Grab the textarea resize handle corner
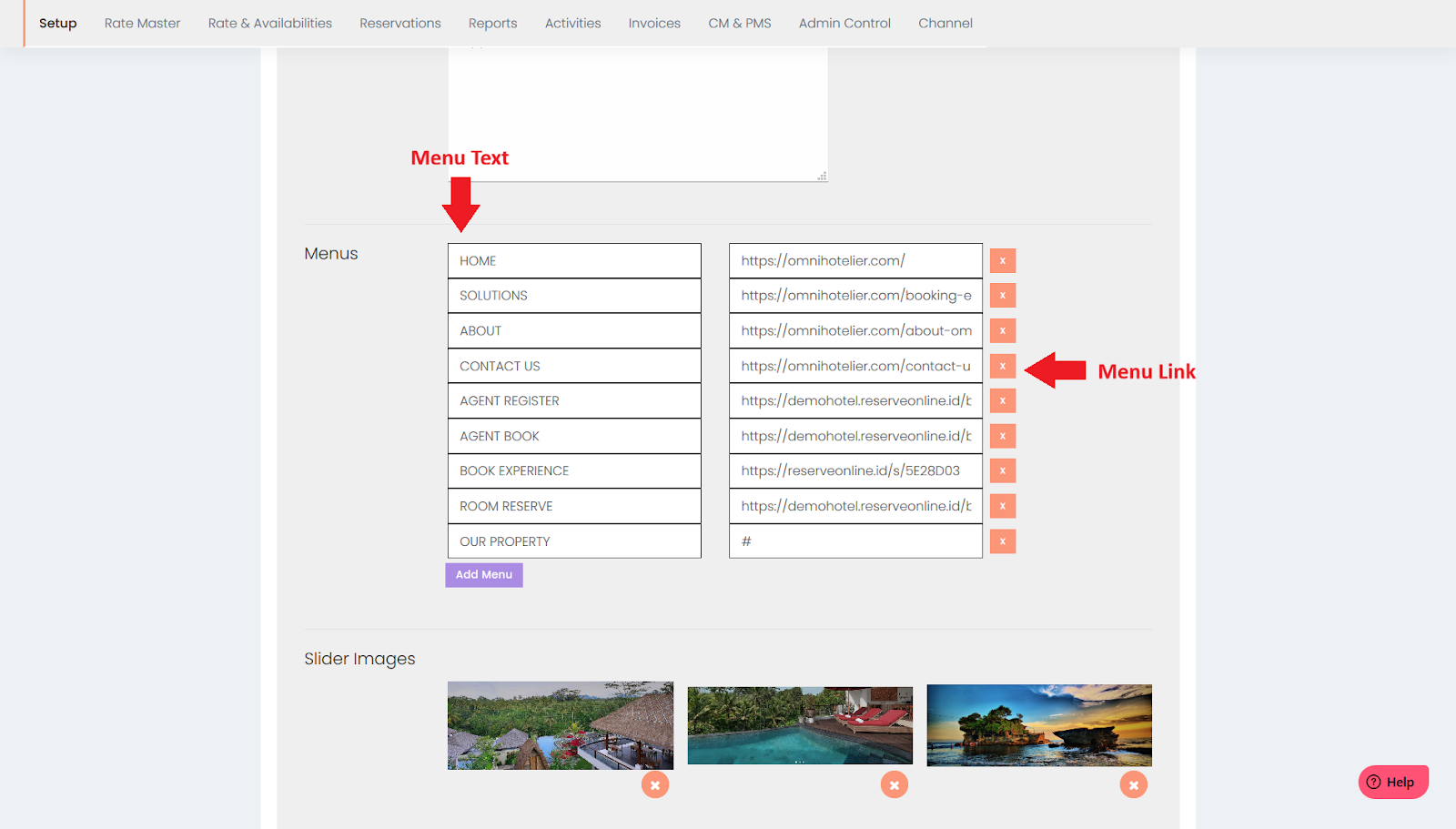Screen dimensions: 1456x829 point(822,176)
